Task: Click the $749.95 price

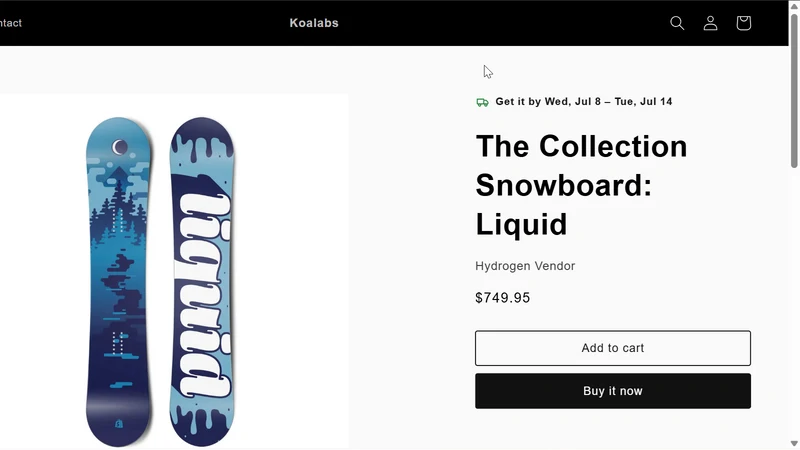Action: coord(503,297)
